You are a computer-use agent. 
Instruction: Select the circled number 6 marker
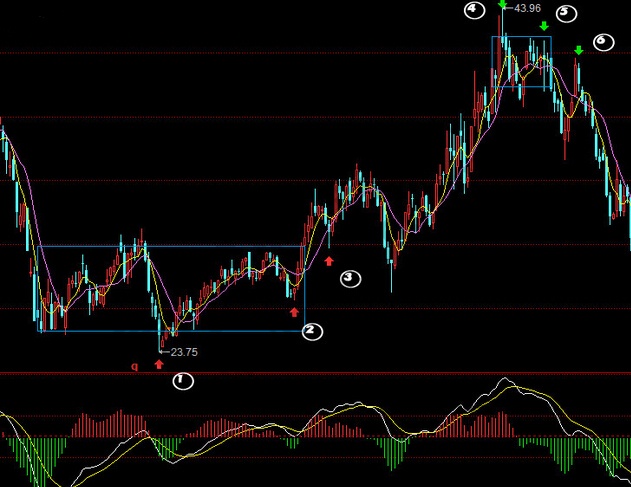coord(602,41)
